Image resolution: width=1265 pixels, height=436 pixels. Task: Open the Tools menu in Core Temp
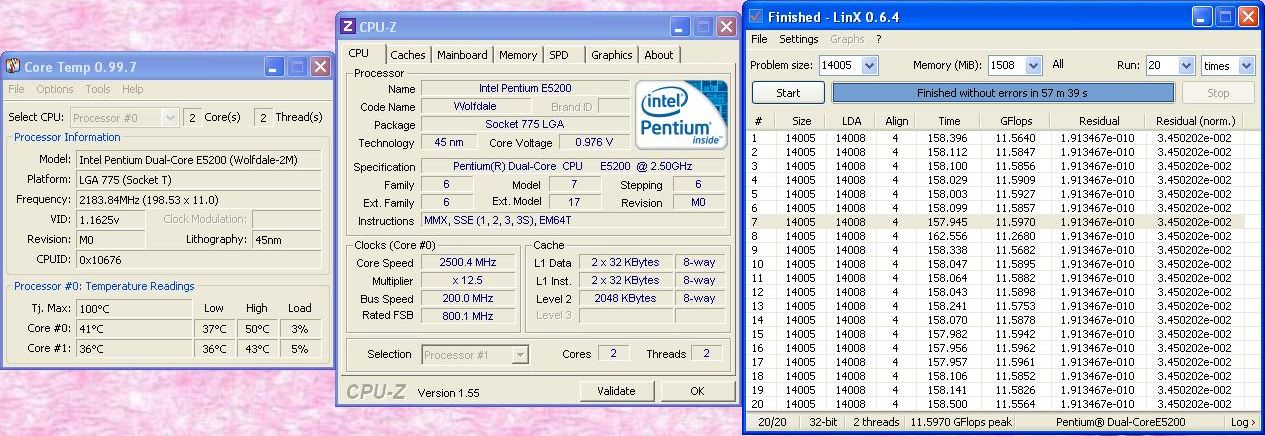[98, 90]
